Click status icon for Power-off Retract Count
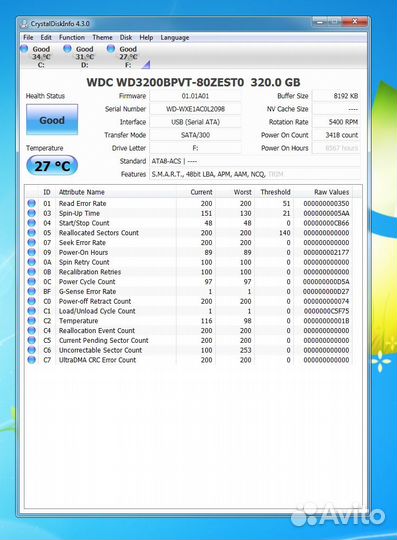The height and width of the screenshot is (540, 397). click(31, 301)
